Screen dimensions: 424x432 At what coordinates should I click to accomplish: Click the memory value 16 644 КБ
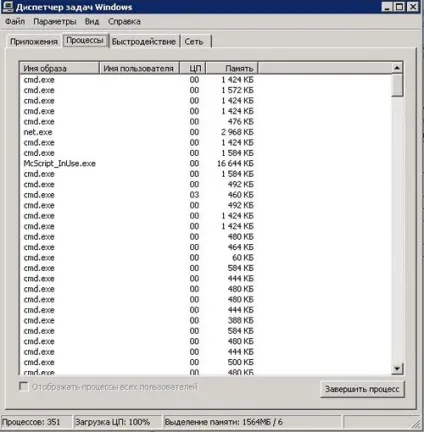235,163
